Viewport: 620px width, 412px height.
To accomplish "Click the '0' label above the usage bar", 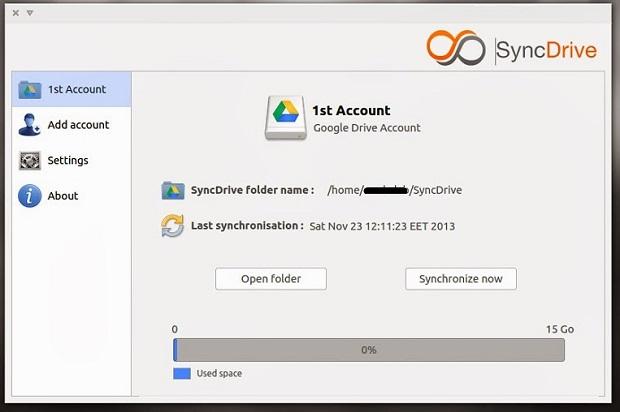I will pyautogui.click(x=175, y=329).
